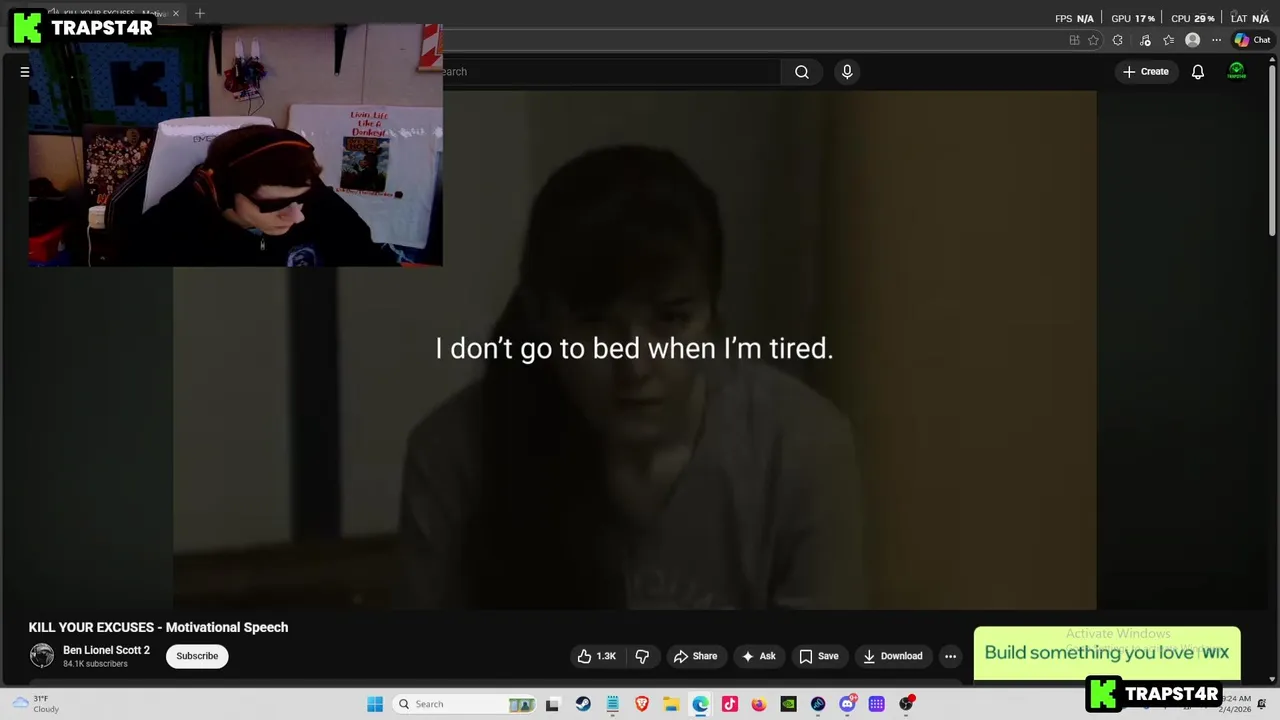Click the Wix advertisement banner
Screen dimensions: 1280x720
tap(1107, 653)
